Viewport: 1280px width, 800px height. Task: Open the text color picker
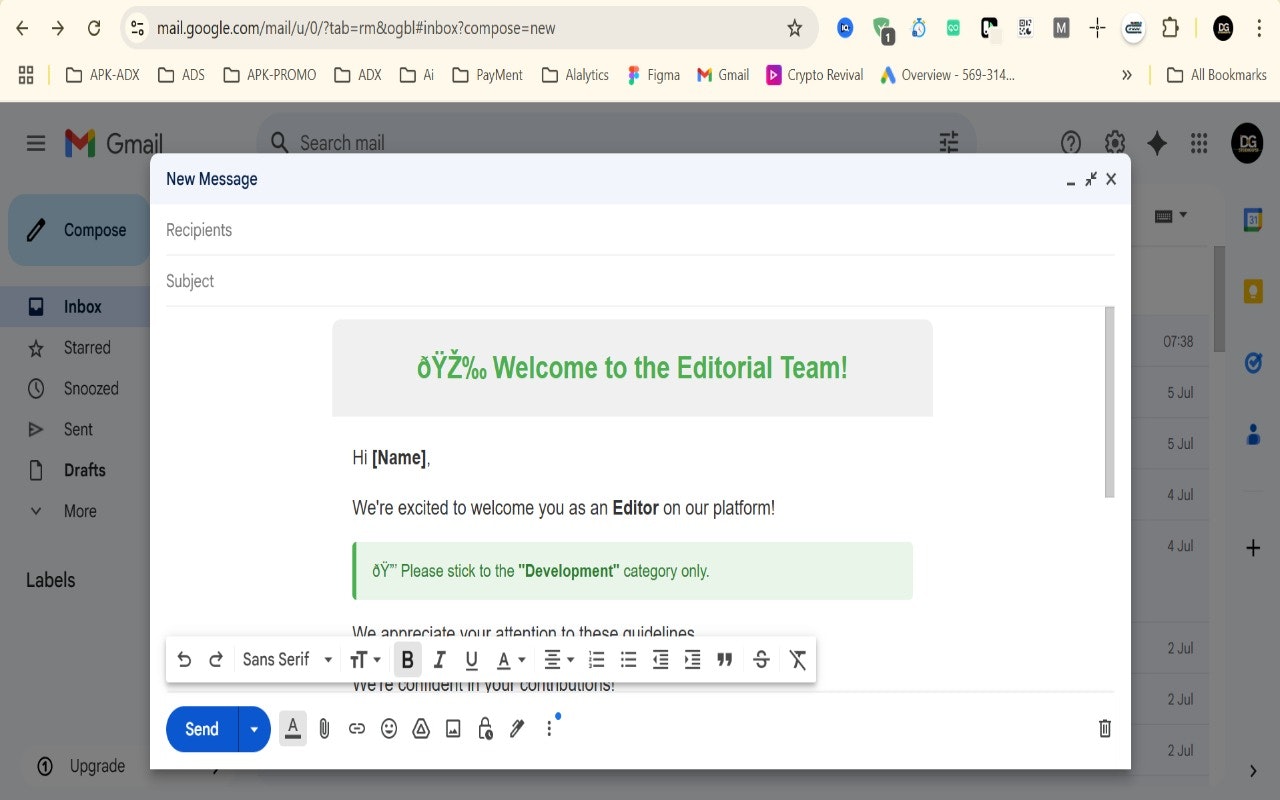tap(509, 659)
